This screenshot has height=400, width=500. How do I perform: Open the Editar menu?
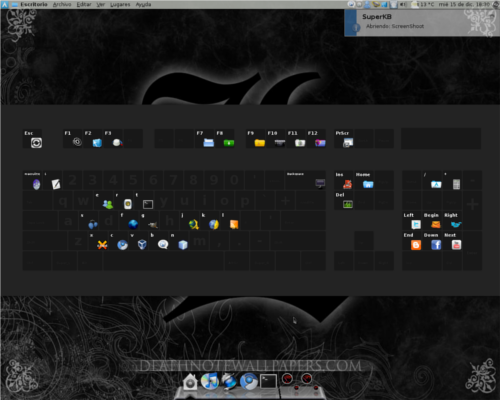pos(84,4)
